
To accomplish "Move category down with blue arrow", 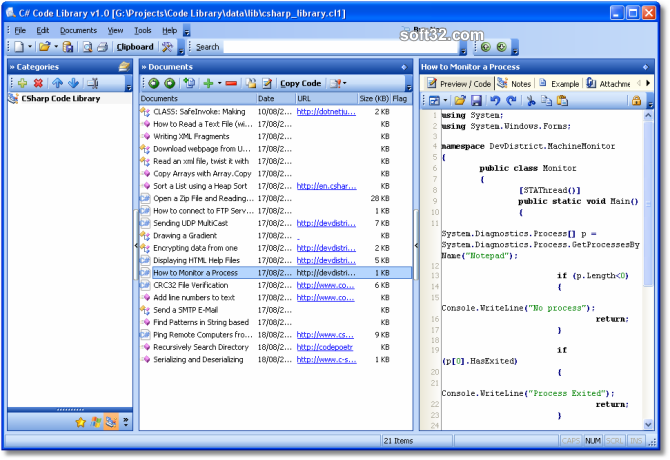I will click(73, 83).
